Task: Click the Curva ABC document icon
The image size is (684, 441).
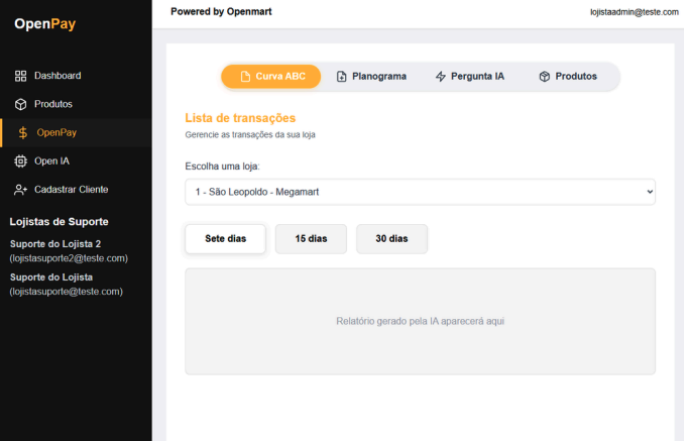Action: [245, 77]
